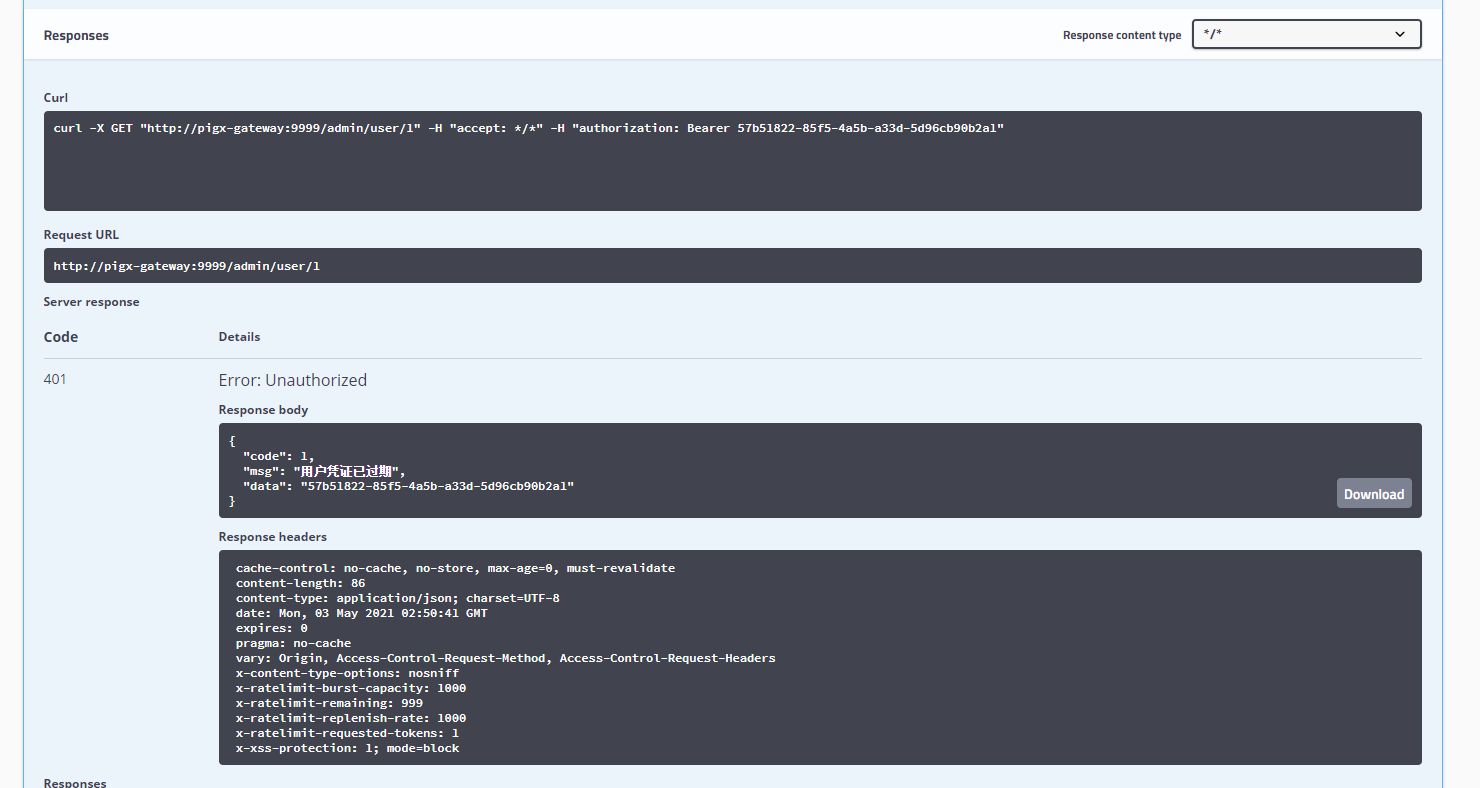1480x788 pixels.
Task: Click the pragma: no-cache header
Action: pyautogui.click(x=293, y=643)
